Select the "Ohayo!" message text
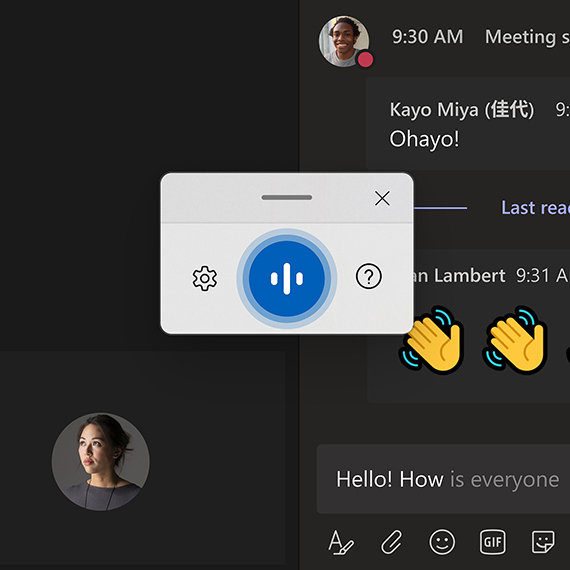The height and width of the screenshot is (570, 570). pos(424,139)
